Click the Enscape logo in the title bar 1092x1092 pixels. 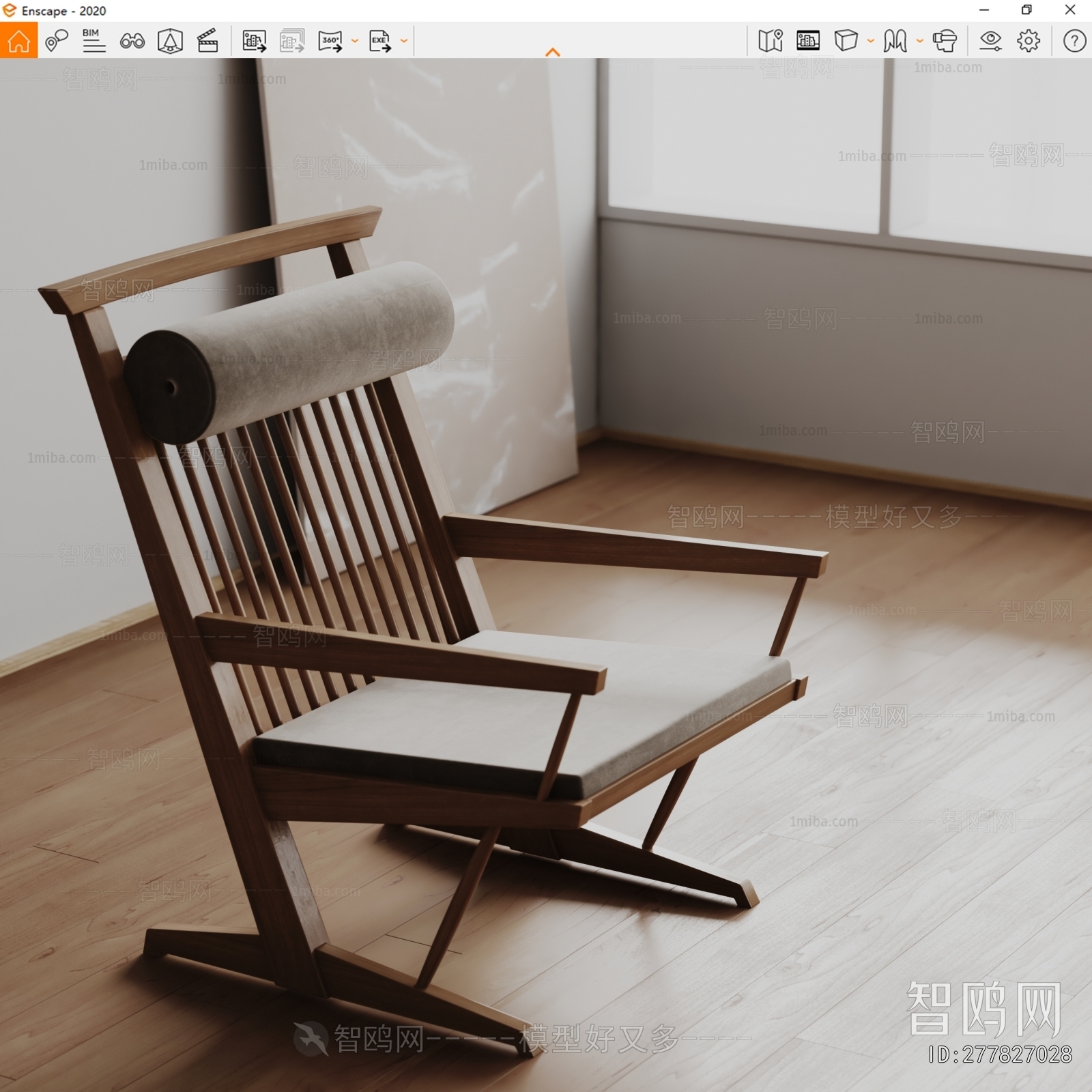click(10, 10)
